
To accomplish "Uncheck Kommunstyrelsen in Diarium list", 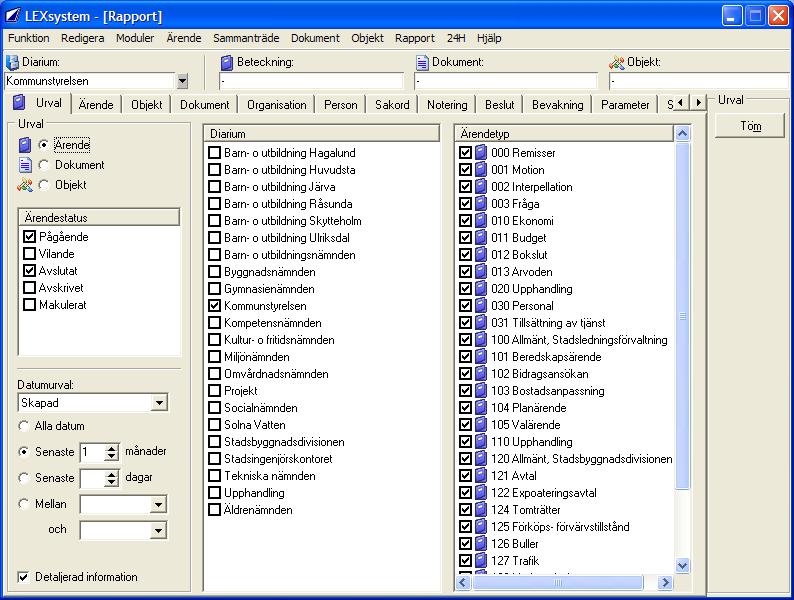I will 215,306.
